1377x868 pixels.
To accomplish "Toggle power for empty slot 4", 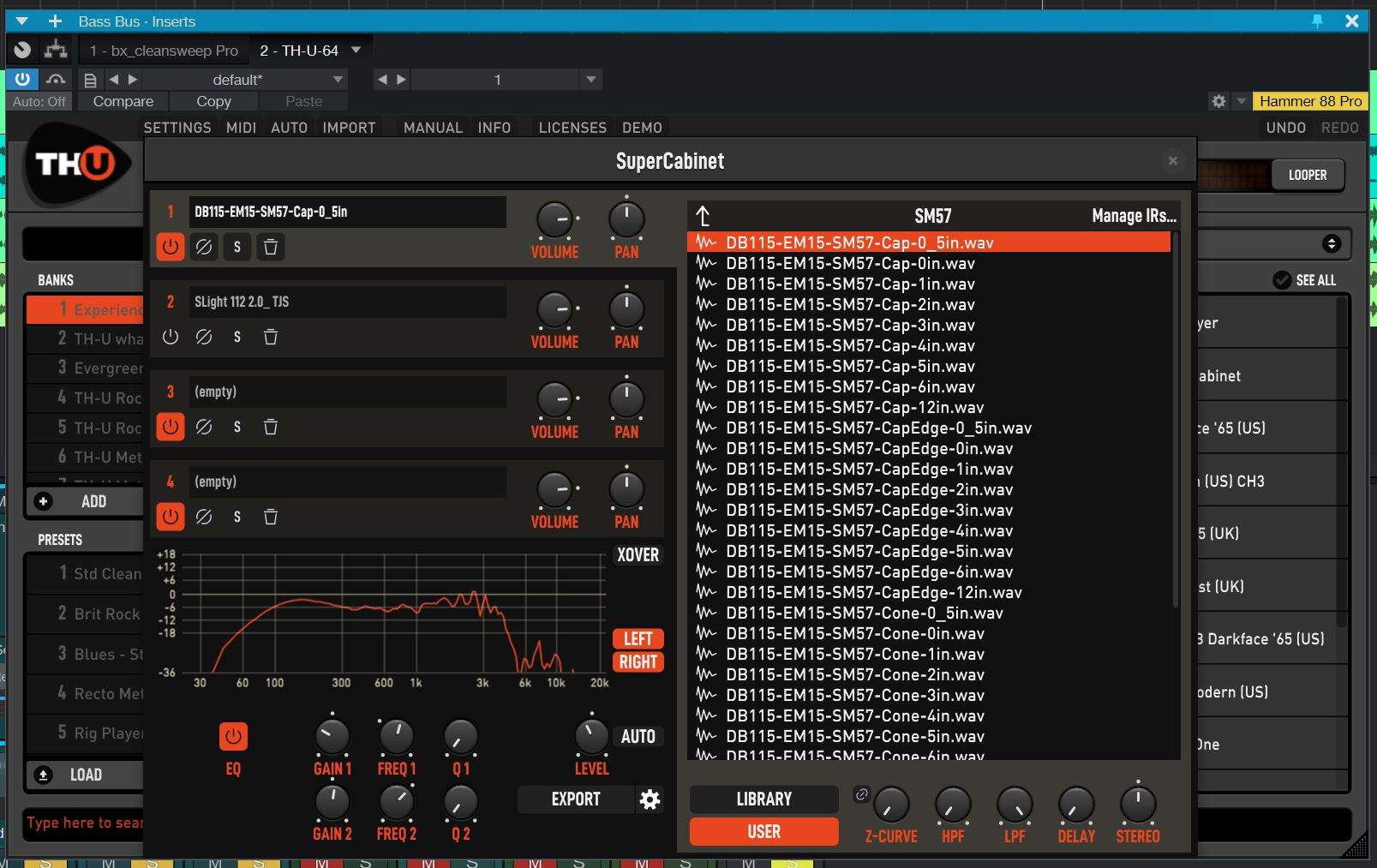I will pyautogui.click(x=171, y=517).
